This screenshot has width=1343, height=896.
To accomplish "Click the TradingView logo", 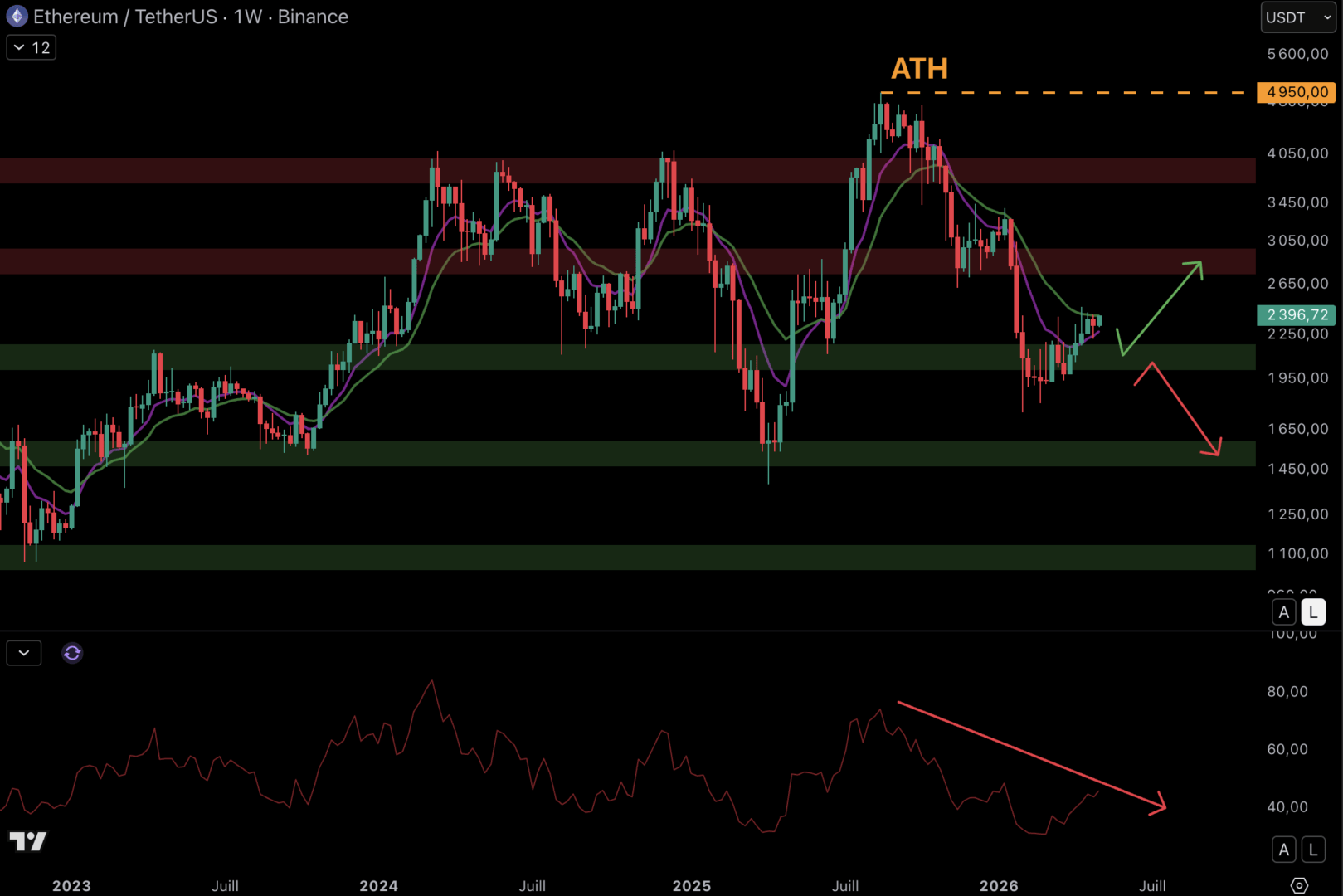I will 28,841.
